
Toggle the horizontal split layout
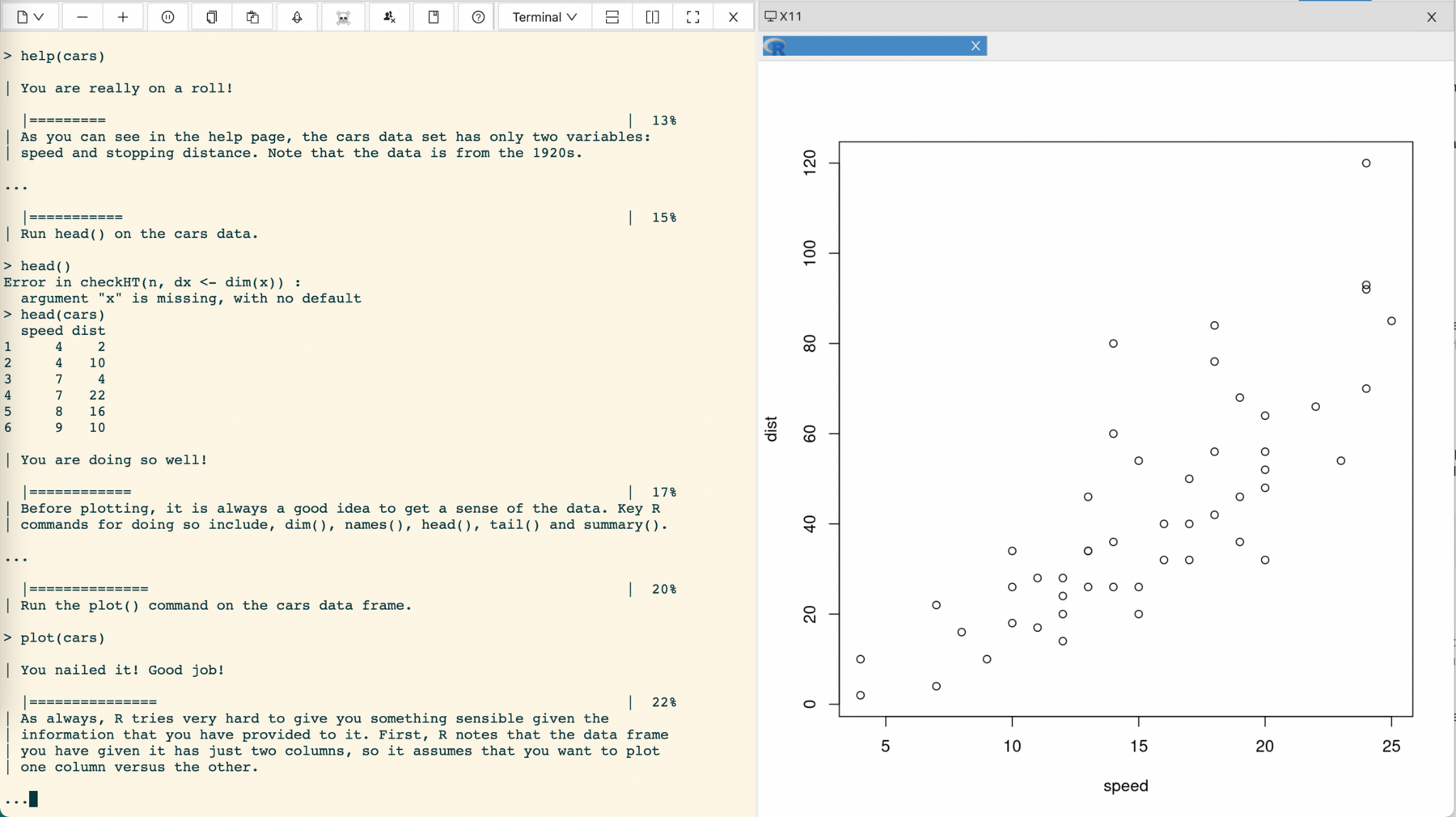pyautogui.click(x=612, y=16)
